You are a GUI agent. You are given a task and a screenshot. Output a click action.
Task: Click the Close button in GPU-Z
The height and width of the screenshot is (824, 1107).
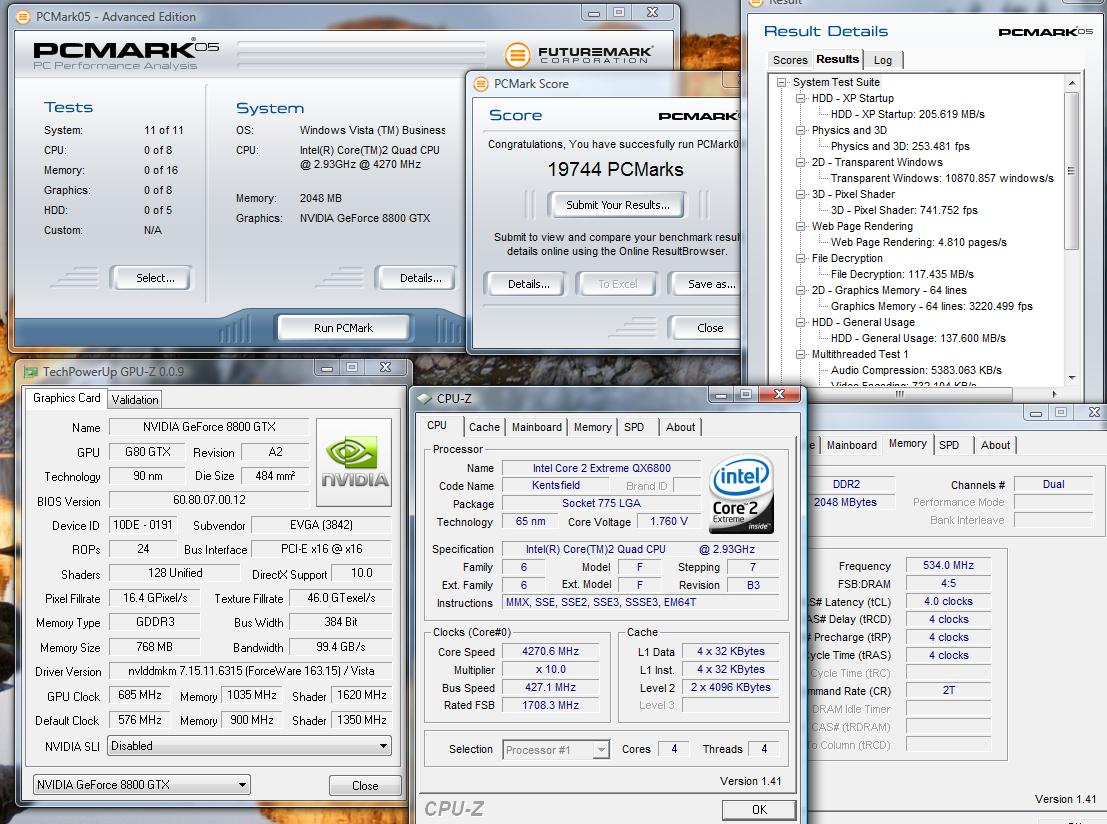(x=365, y=786)
